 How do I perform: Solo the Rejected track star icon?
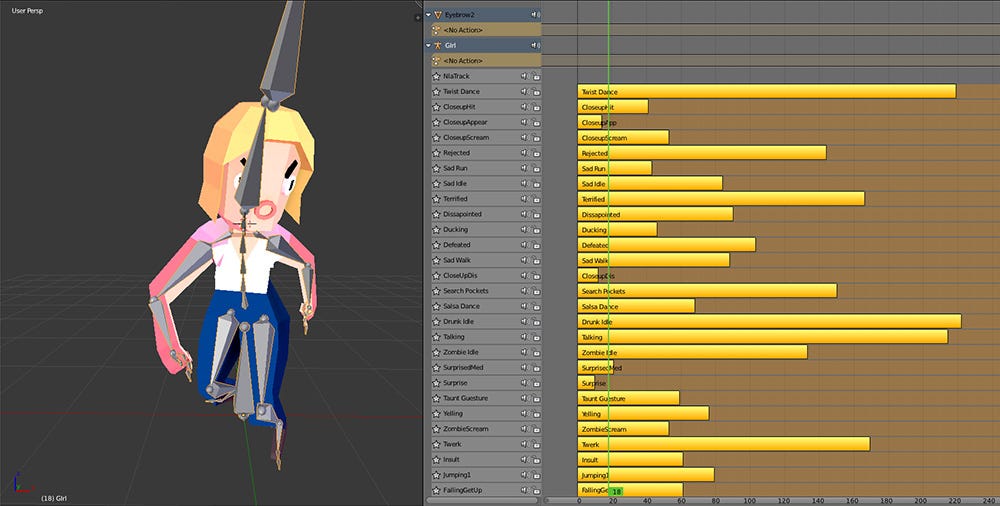point(436,153)
